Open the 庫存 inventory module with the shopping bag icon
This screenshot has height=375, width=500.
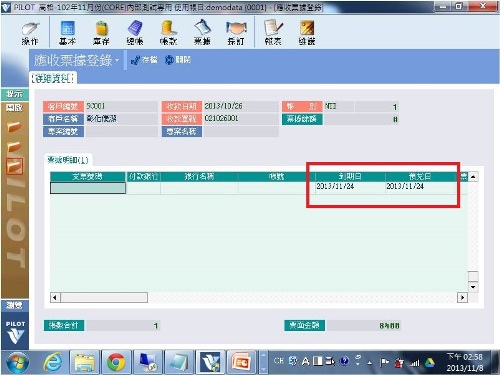(101, 33)
